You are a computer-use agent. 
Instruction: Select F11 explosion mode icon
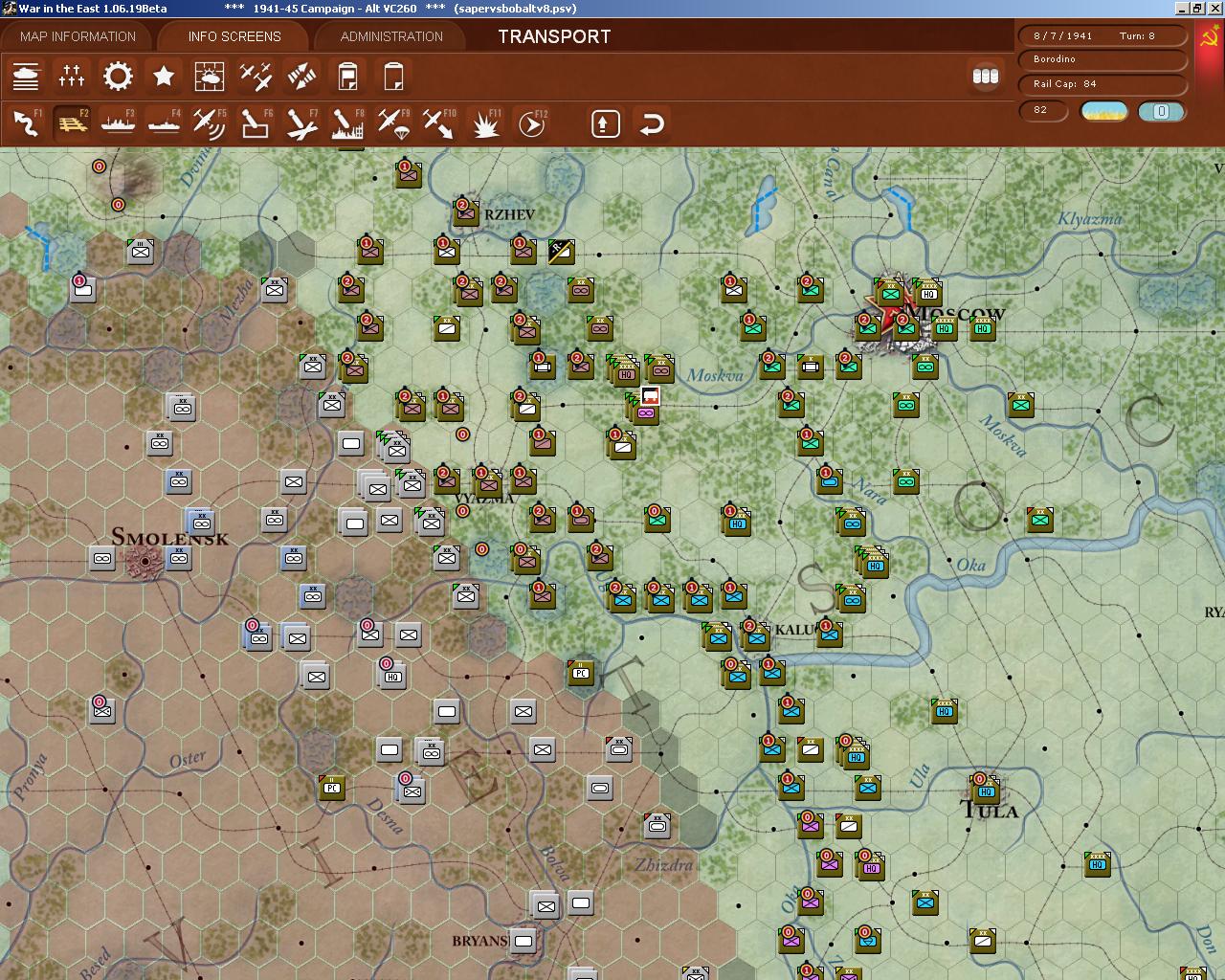pyautogui.click(x=485, y=123)
